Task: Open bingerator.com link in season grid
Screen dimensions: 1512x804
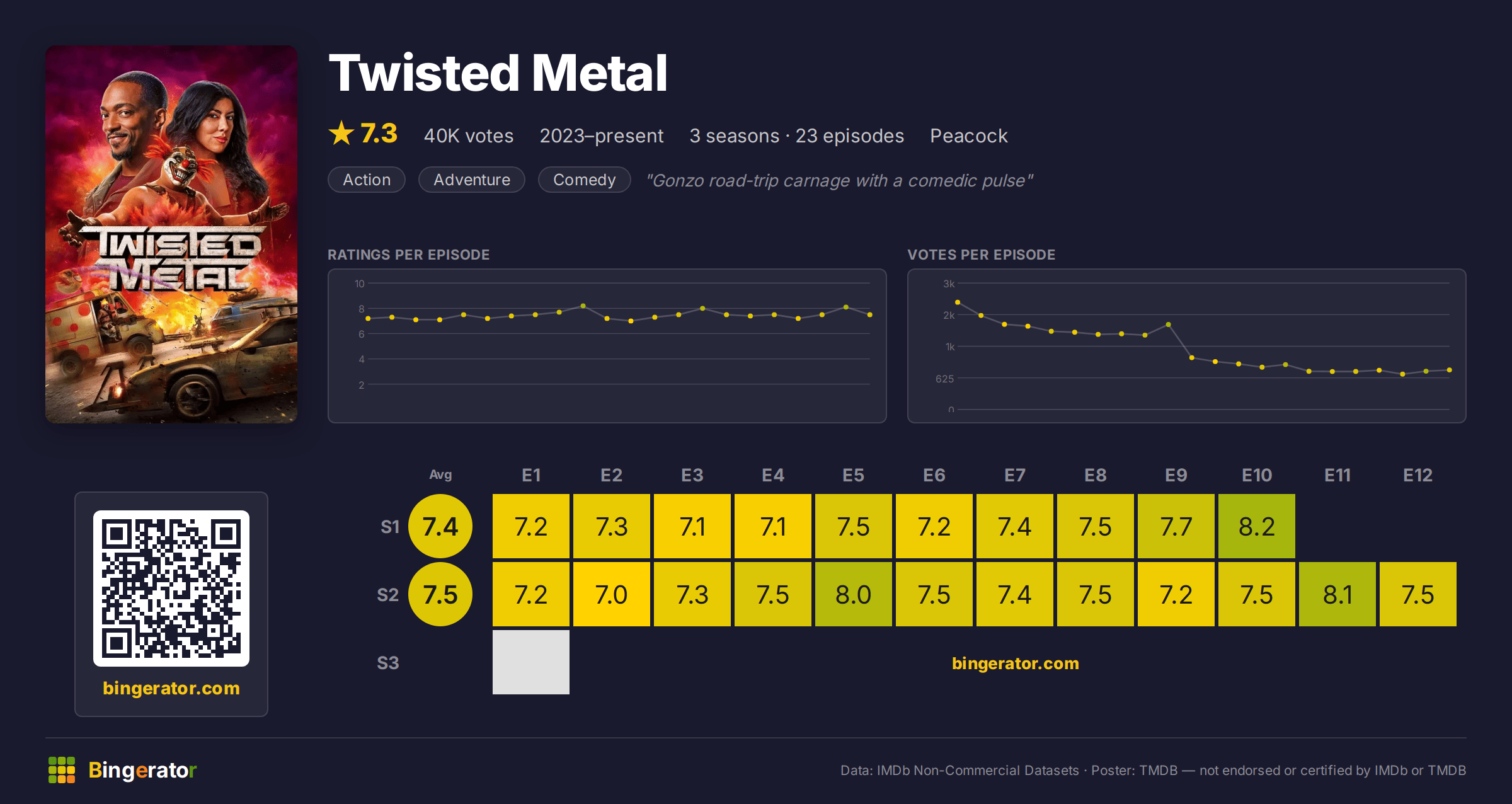Action: tap(1015, 663)
